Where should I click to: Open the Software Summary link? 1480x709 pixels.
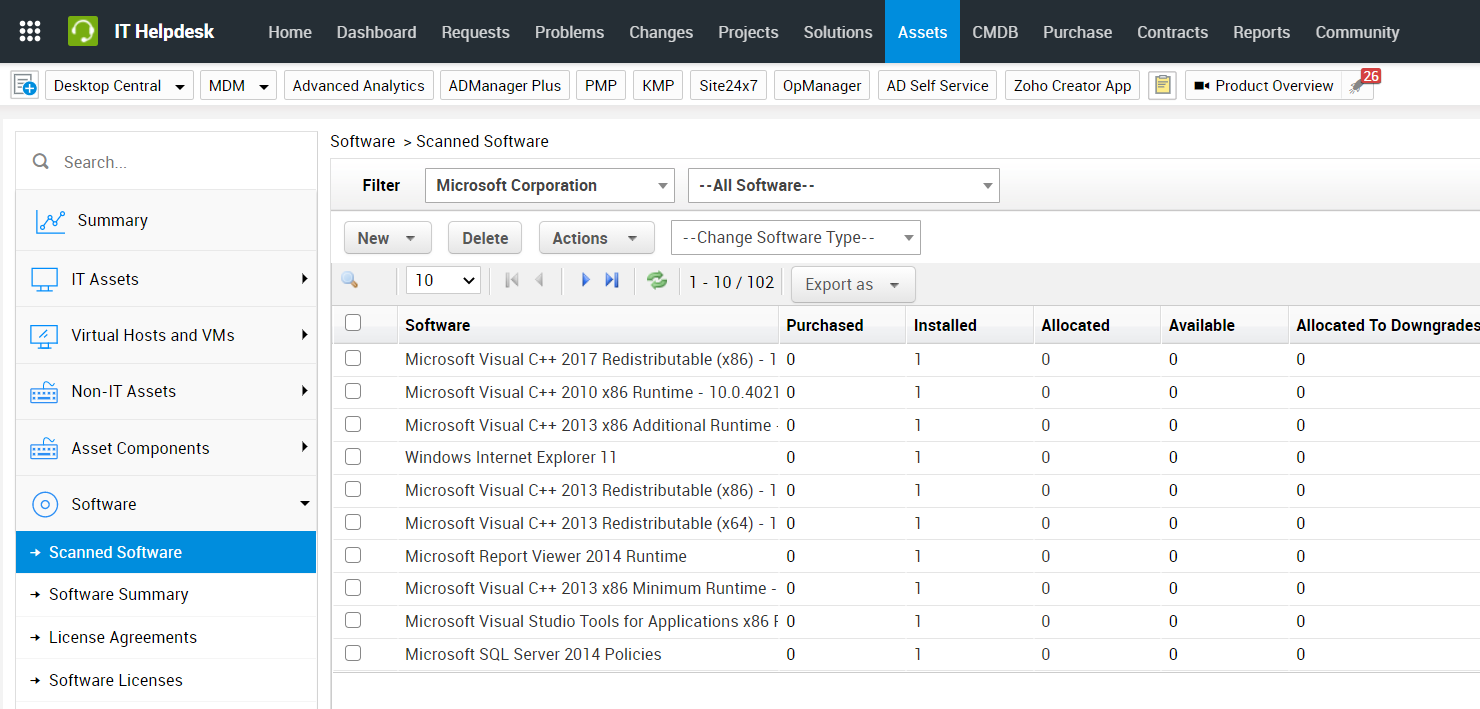[x=119, y=595]
